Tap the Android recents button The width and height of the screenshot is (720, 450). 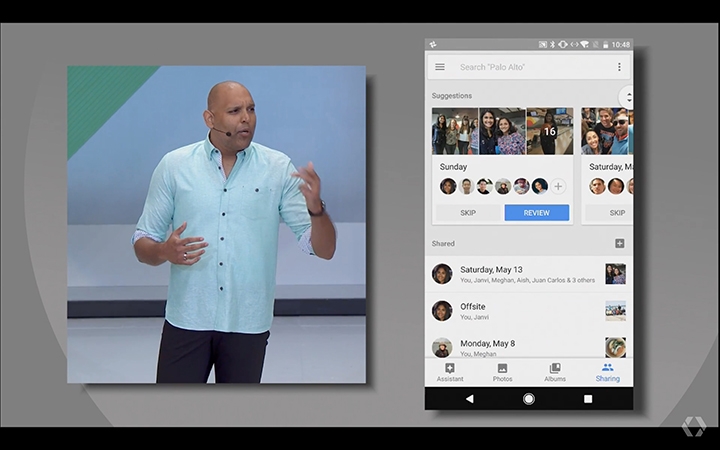coord(588,399)
